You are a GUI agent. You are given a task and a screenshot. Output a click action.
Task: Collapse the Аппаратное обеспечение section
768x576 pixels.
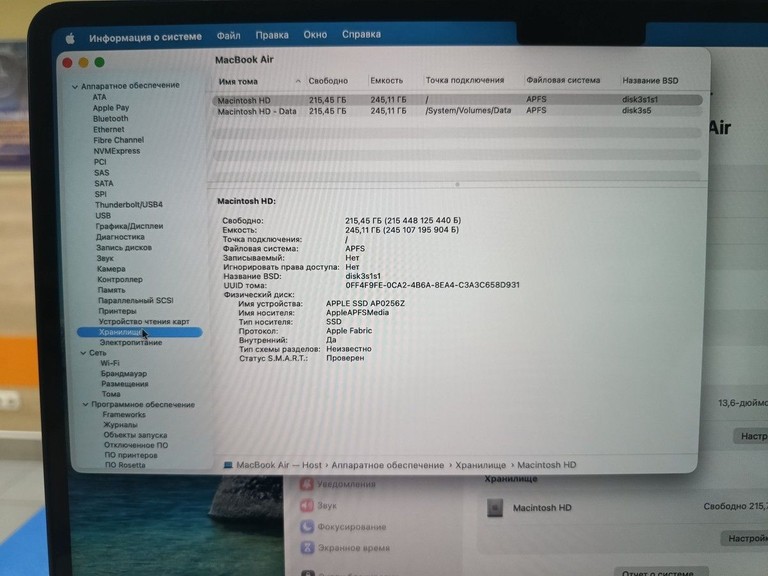75,87
